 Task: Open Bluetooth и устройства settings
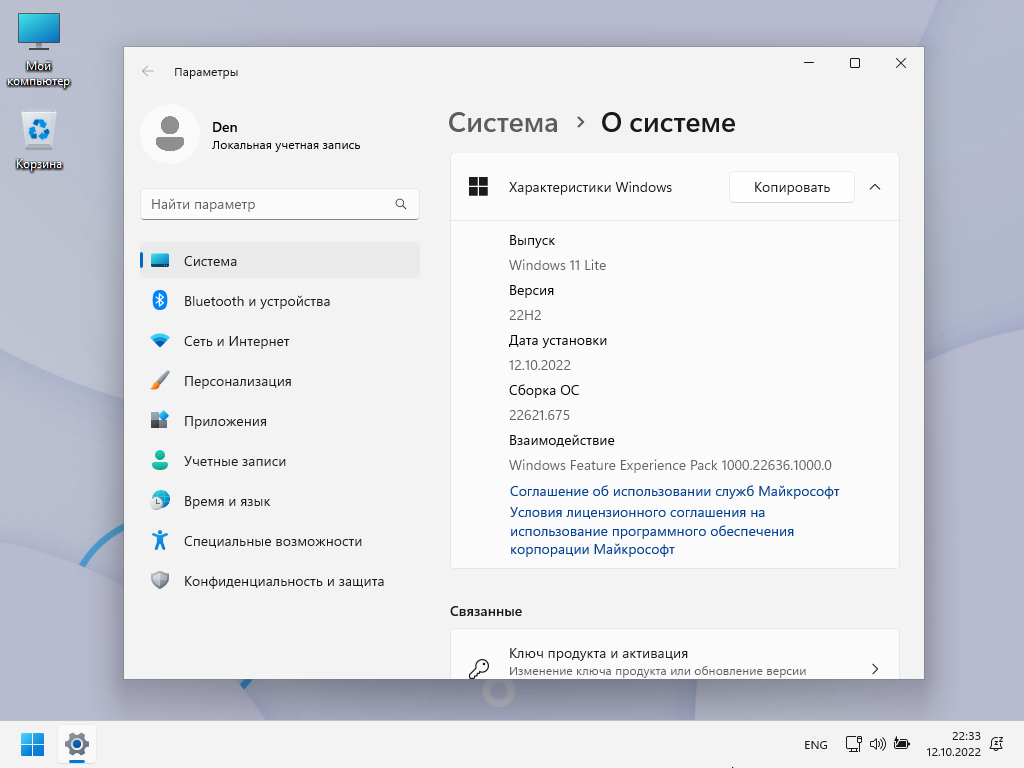click(256, 301)
